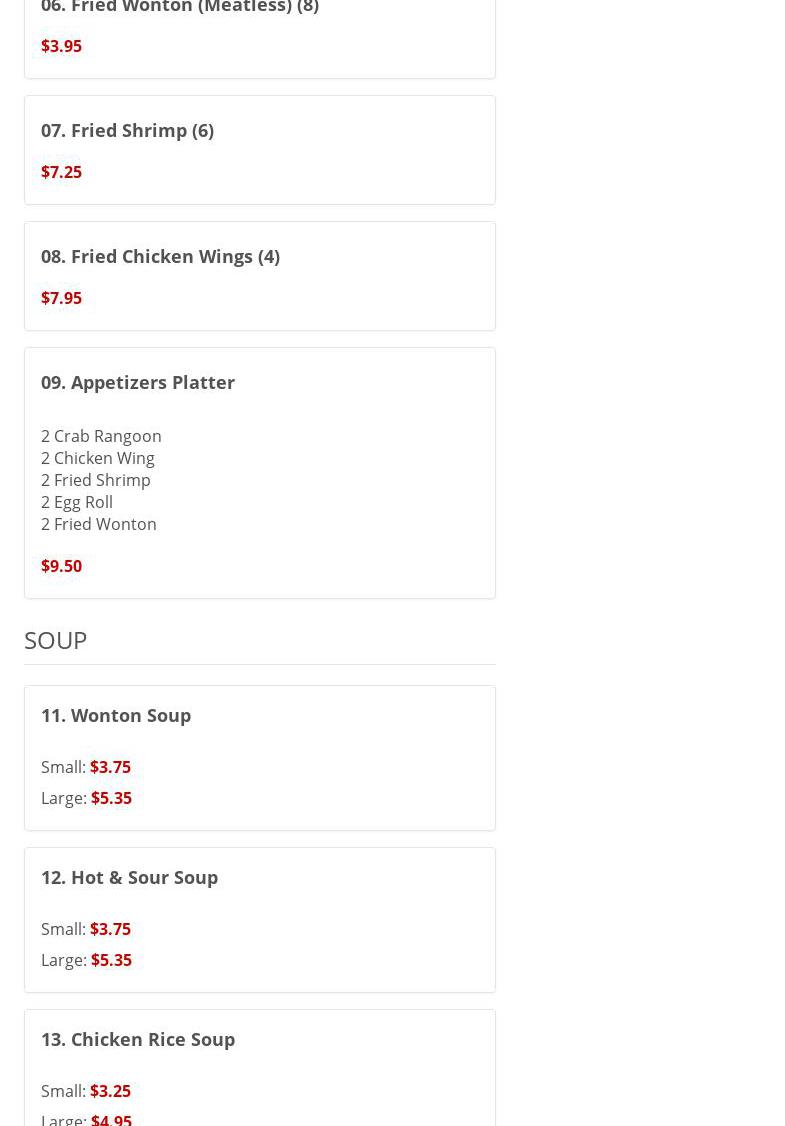The width and height of the screenshot is (785, 1126).
Task: Select Small $3.25 Chicken Rice Soup price
Action: [x=110, y=1091]
